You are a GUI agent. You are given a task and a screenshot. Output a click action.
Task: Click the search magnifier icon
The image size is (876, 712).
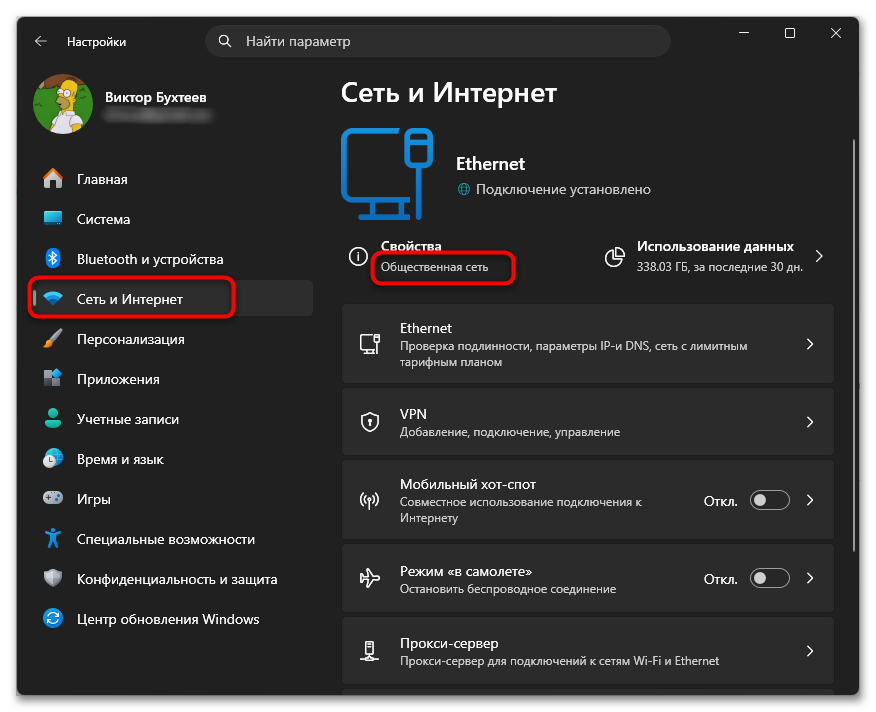(x=225, y=41)
